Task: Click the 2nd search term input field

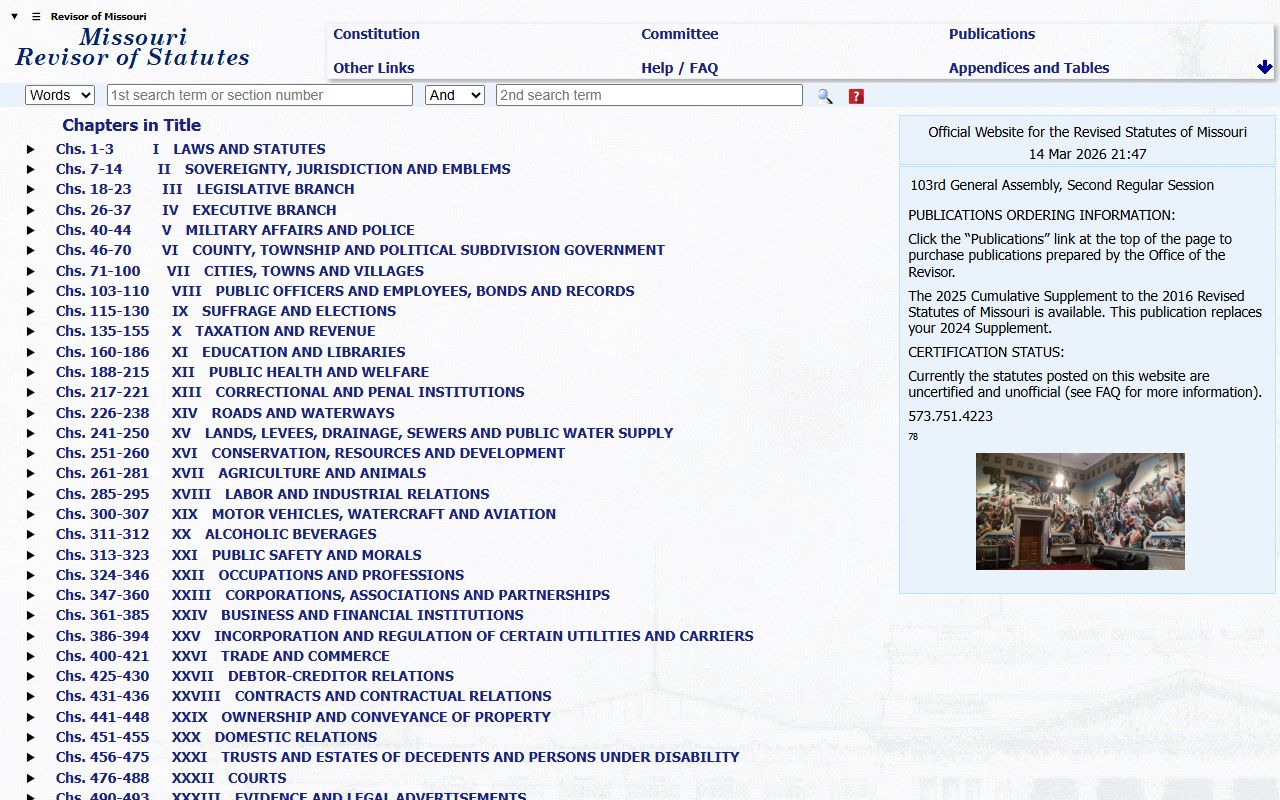Action: pyautogui.click(x=649, y=95)
